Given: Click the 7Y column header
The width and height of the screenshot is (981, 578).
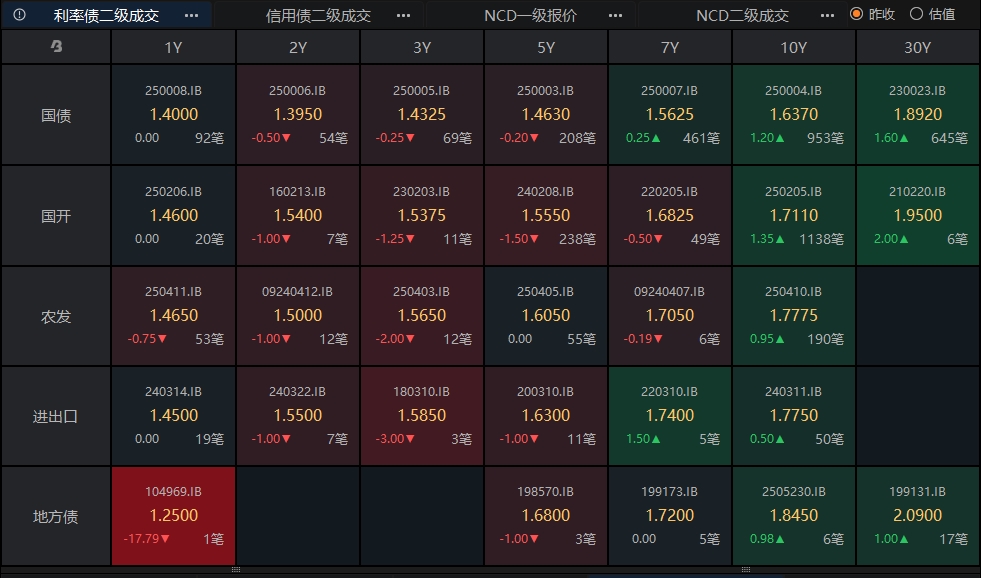Looking at the screenshot, I should 669,48.
